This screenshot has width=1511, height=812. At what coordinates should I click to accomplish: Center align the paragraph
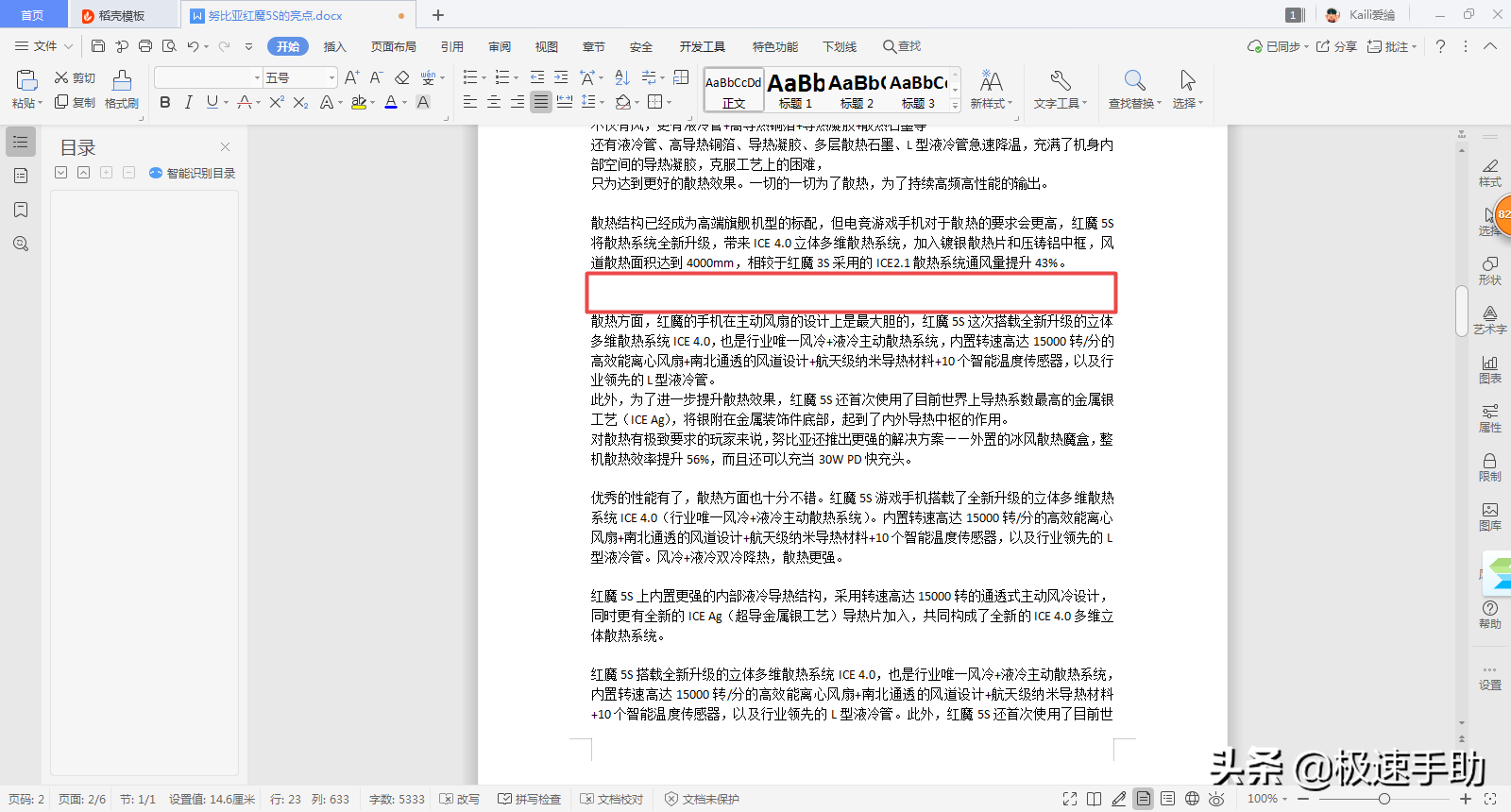pyautogui.click(x=493, y=102)
